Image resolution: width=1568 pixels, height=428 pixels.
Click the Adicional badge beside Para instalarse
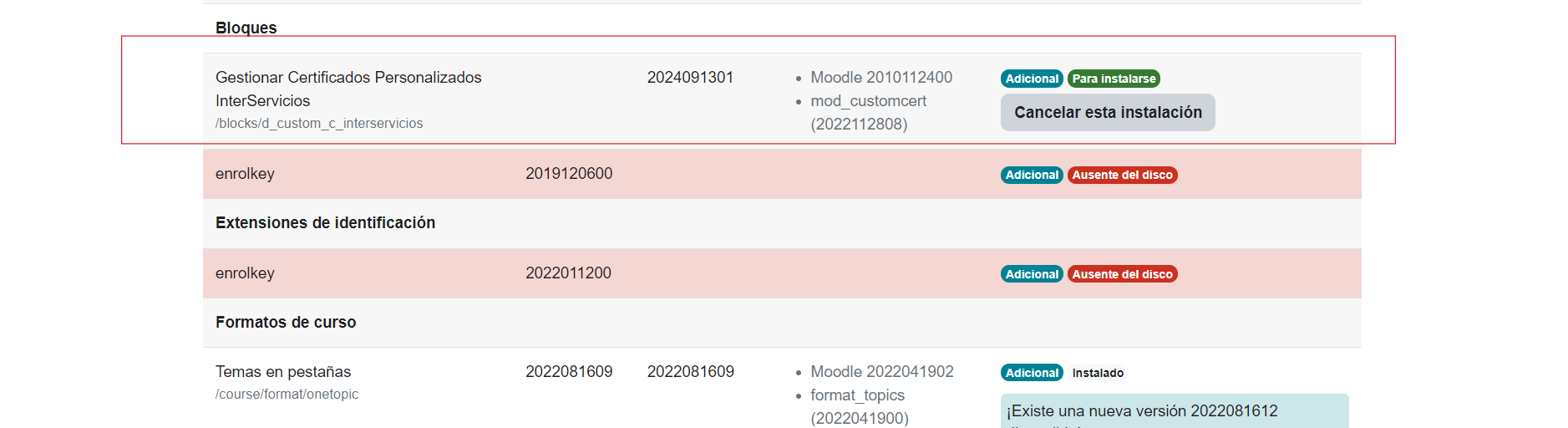[1032, 79]
